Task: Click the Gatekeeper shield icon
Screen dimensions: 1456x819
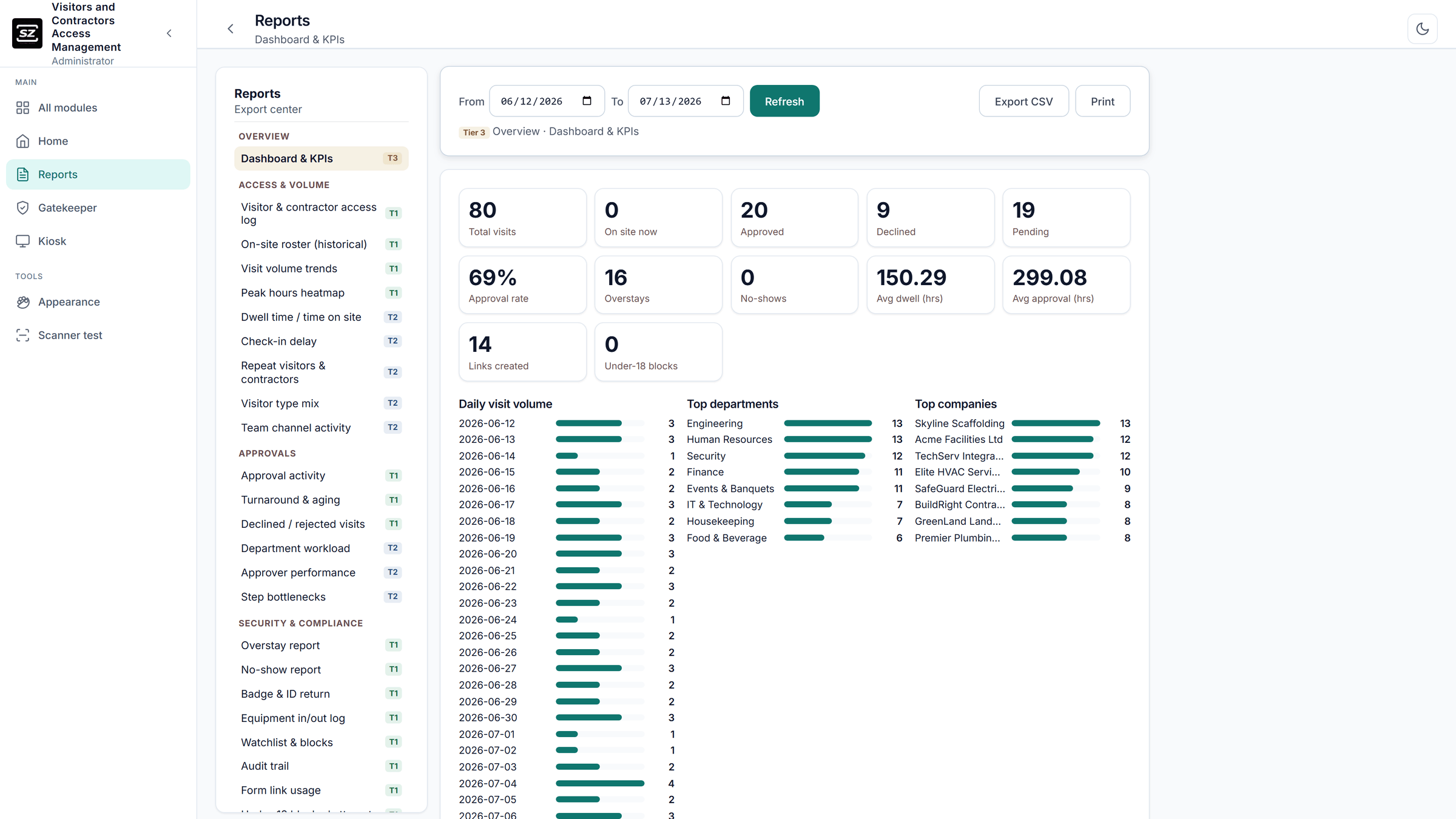Action: 23,207
